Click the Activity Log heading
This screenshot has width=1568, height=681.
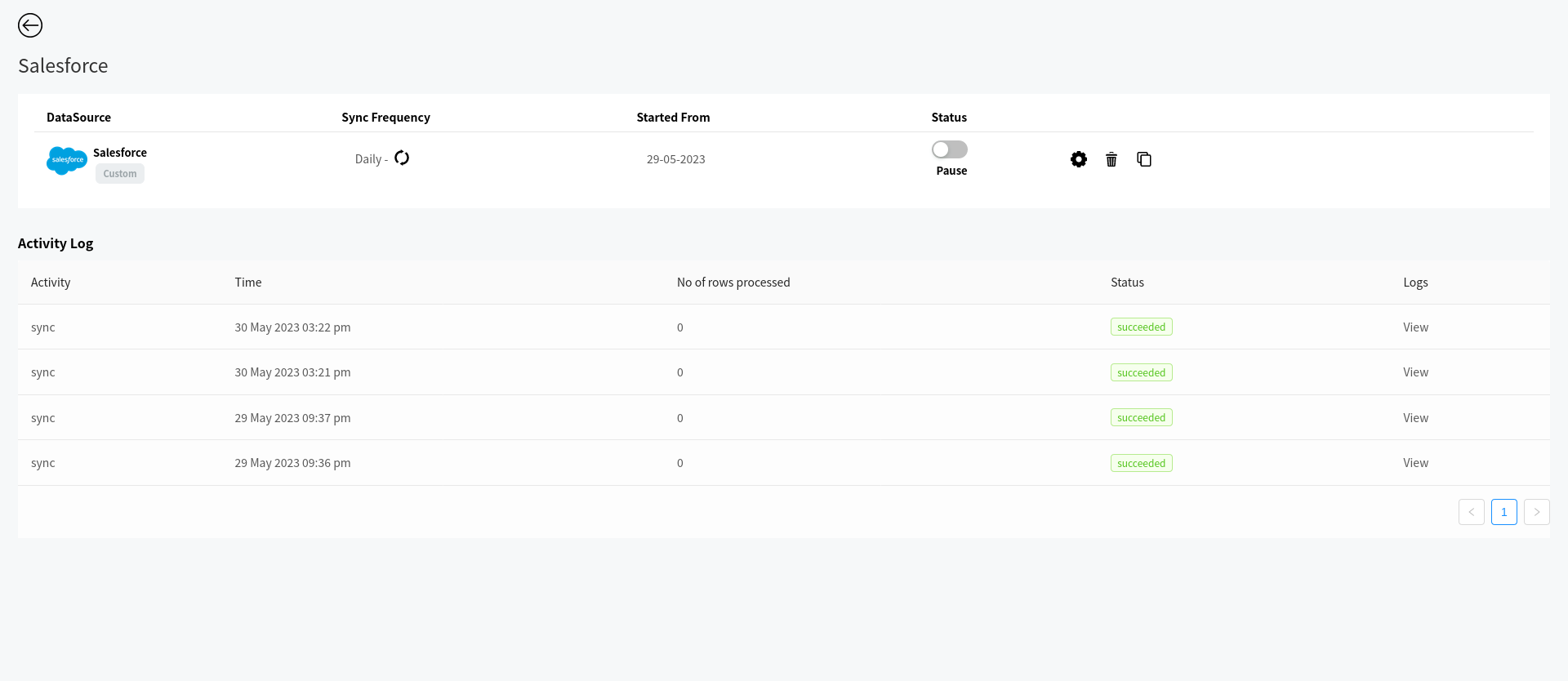[56, 243]
